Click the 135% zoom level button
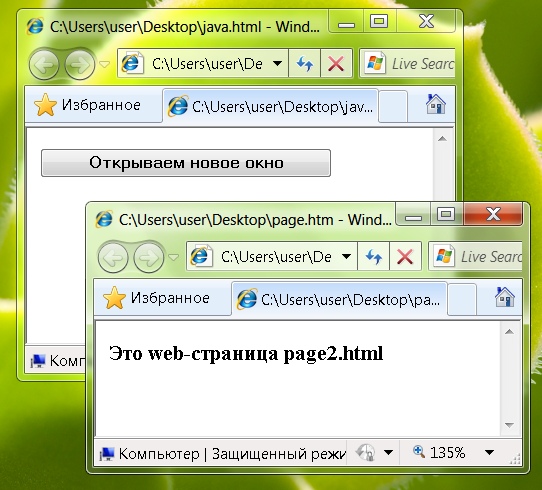Viewport: 542px width, 490px height. (439, 452)
